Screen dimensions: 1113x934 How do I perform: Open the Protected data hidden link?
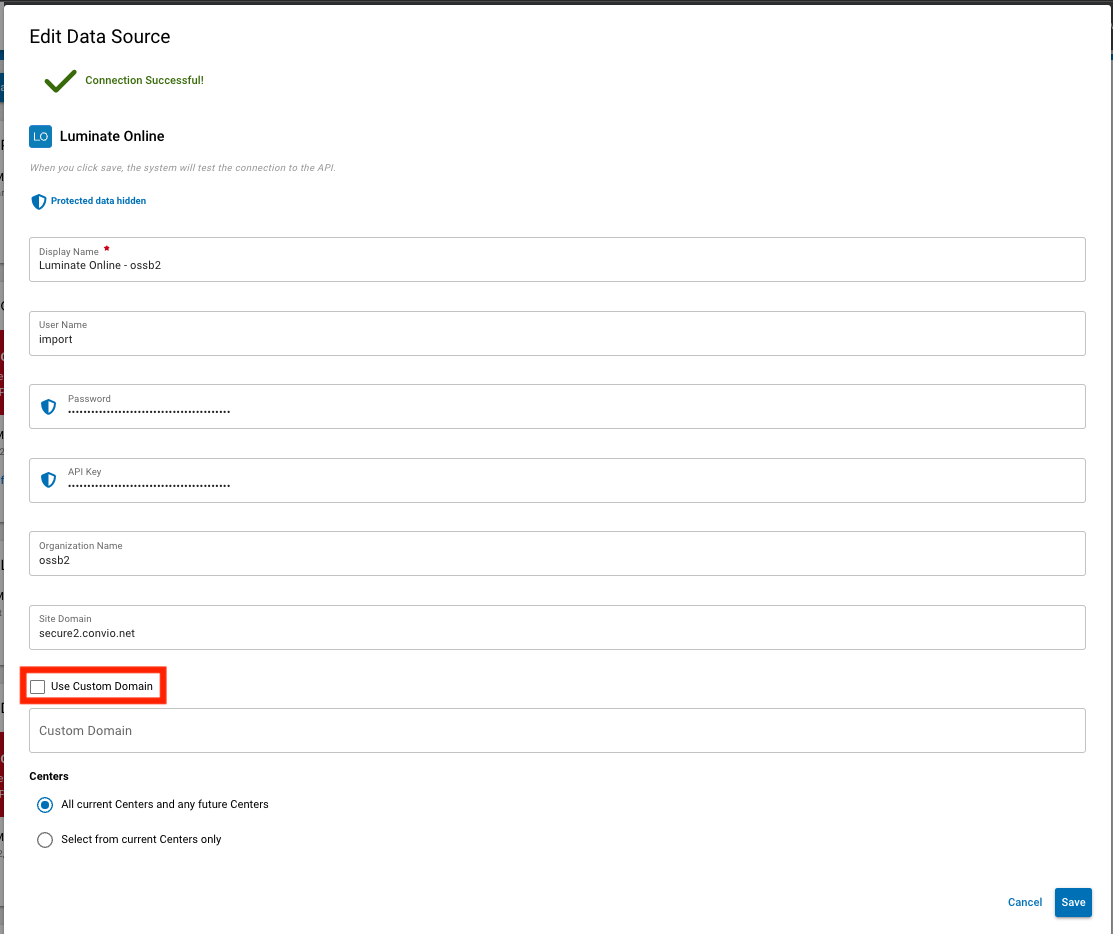point(99,201)
